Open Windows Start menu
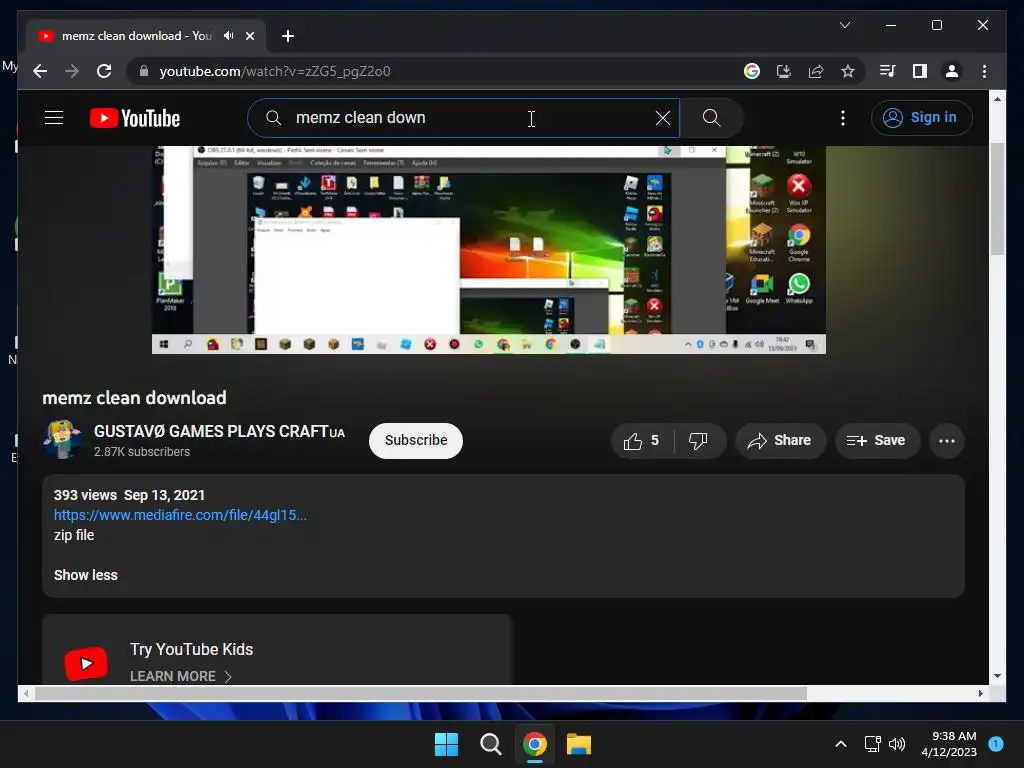This screenshot has height=768, width=1024. (x=447, y=744)
